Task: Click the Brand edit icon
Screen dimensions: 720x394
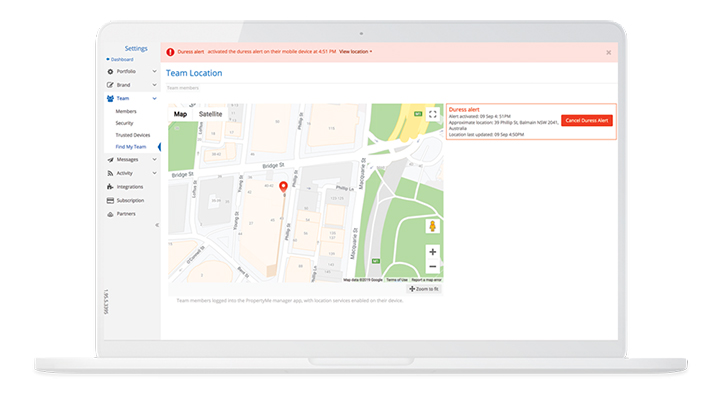Action: [110, 85]
